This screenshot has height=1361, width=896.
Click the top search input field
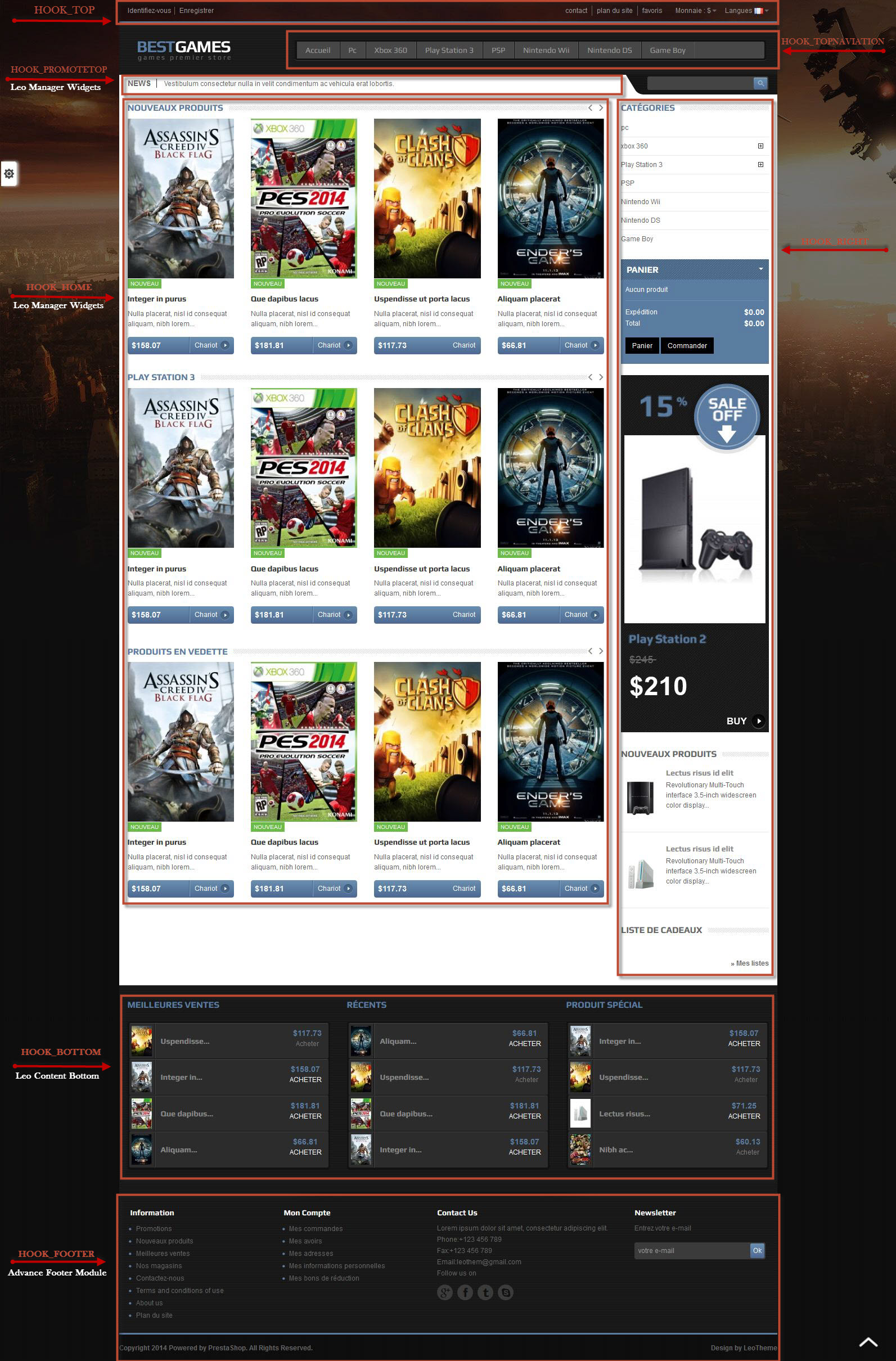[700, 83]
